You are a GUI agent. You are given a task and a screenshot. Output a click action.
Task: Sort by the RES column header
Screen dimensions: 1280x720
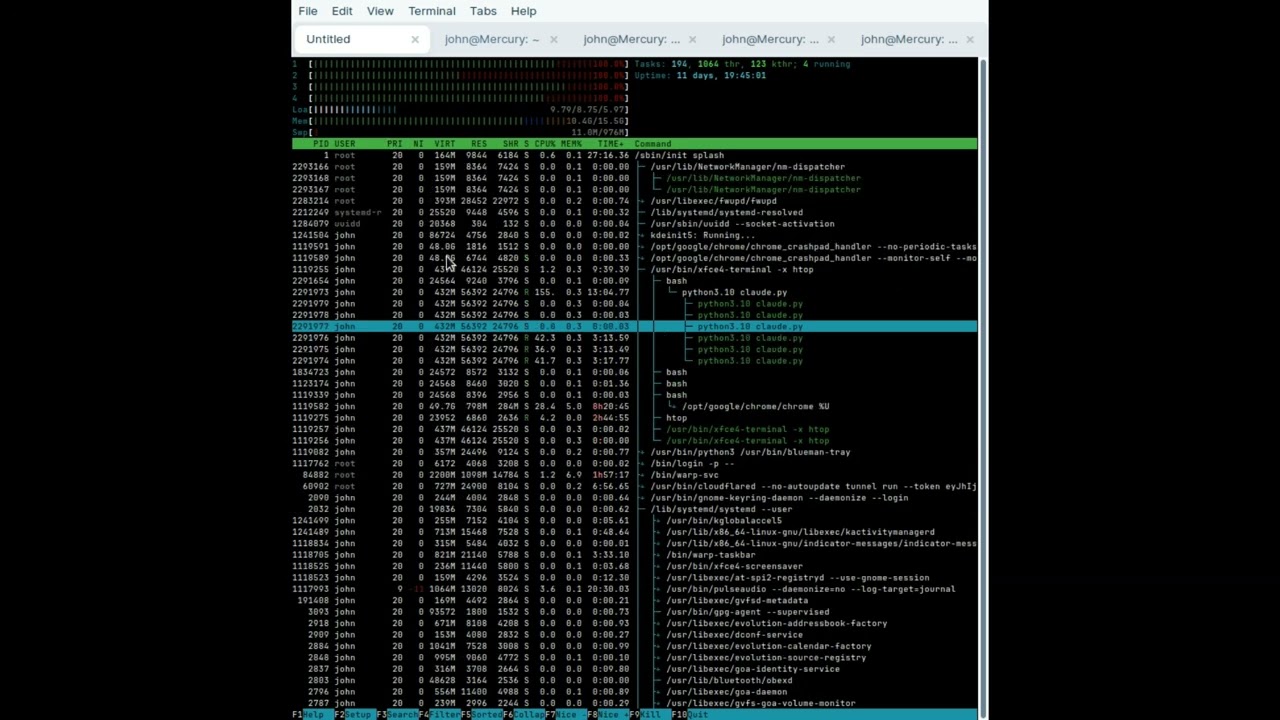pyautogui.click(x=479, y=144)
